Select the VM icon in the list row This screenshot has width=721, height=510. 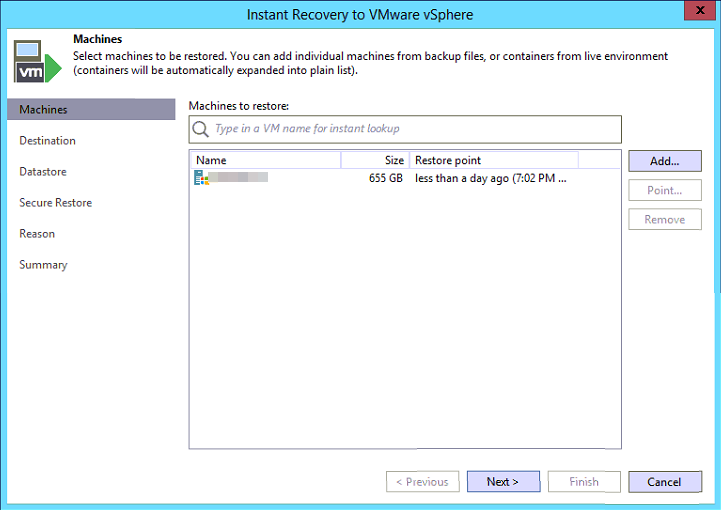click(201, 178)
